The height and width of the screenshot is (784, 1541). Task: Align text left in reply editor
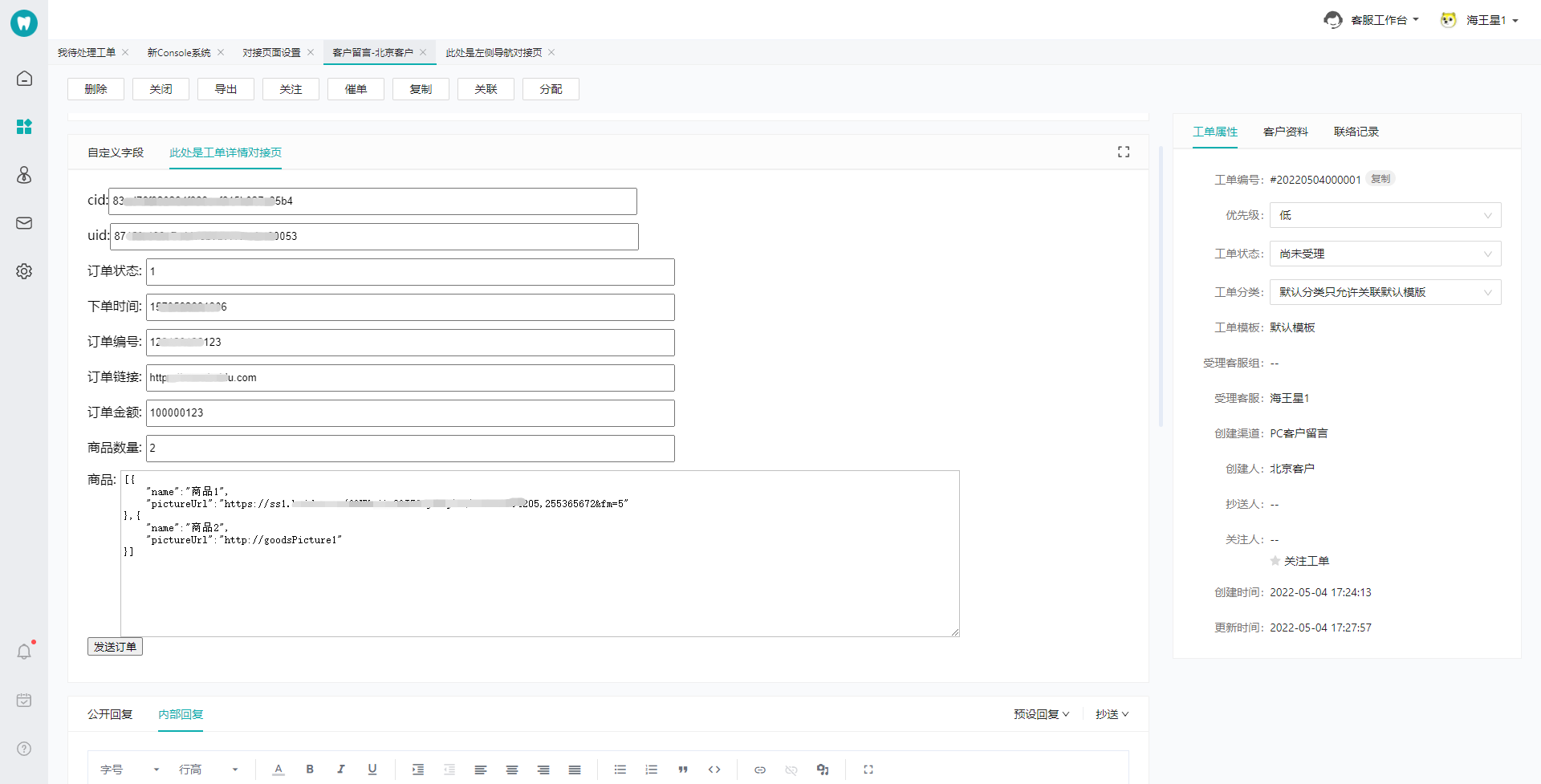click(481, 770)
